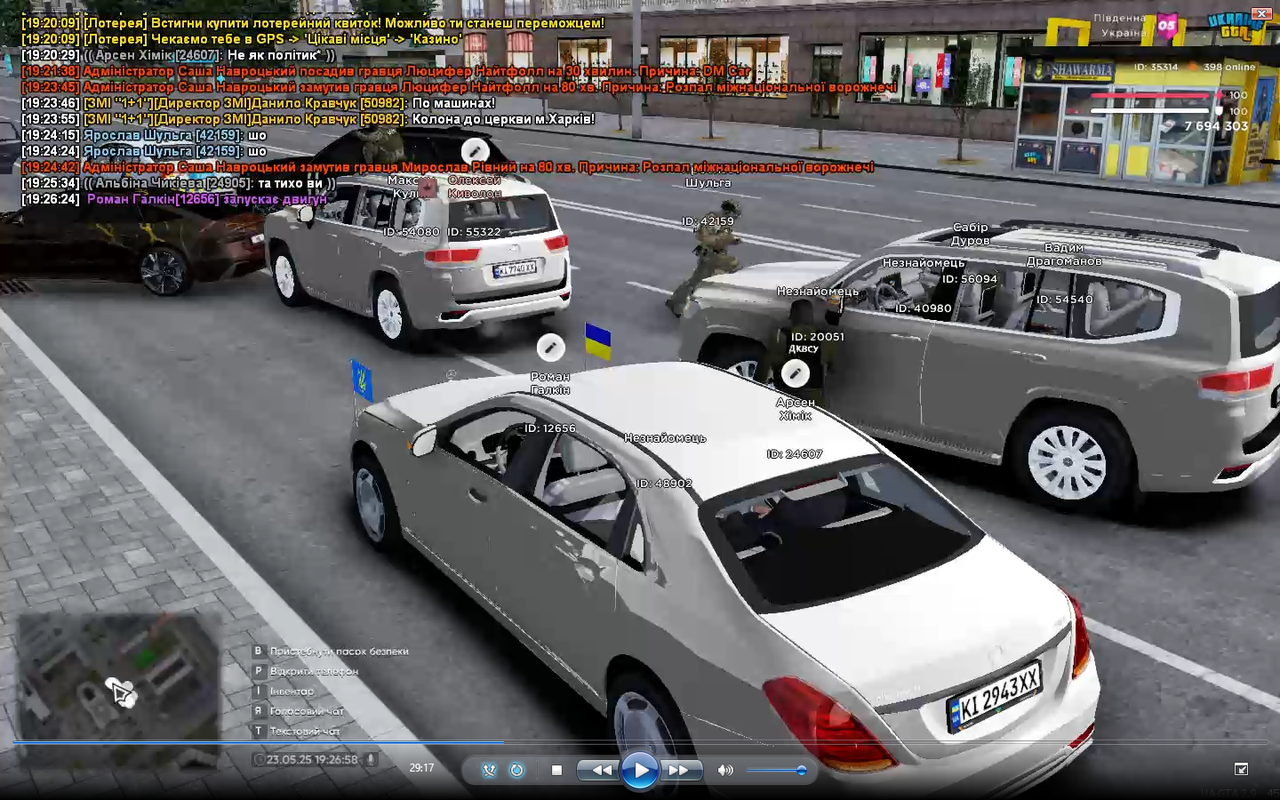Click the exit full-screen icon
1280x800 pixels.
coord(1241,769)
